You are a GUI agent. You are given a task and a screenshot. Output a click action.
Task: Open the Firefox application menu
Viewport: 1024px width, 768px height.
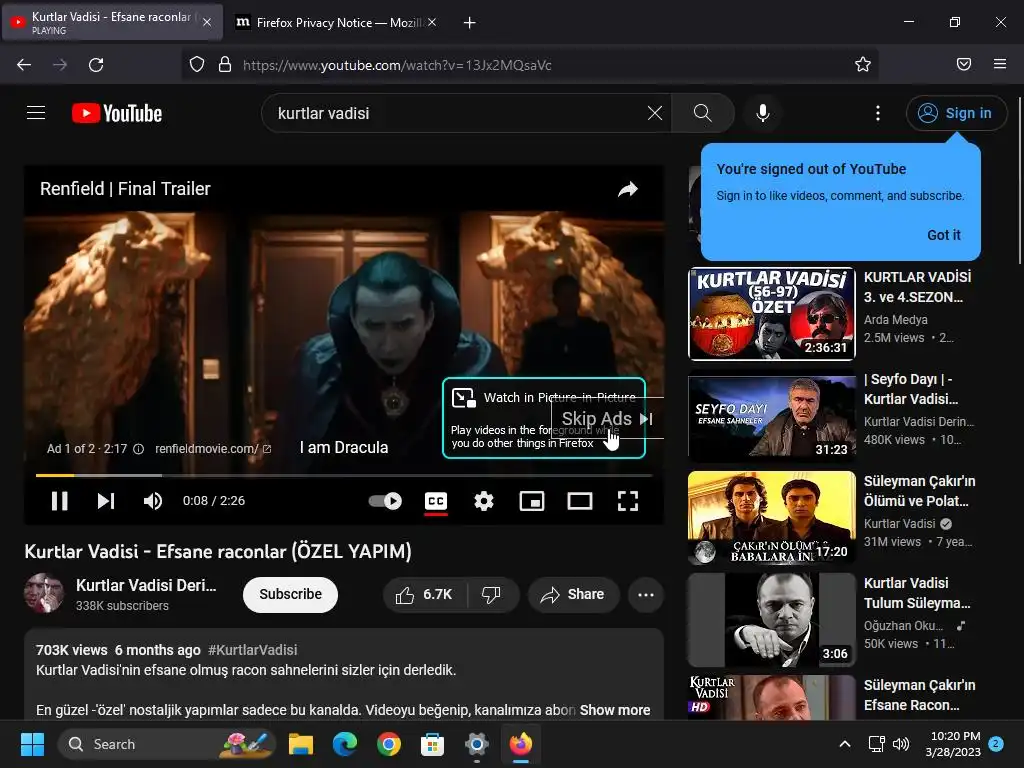[x=999, y=65]
